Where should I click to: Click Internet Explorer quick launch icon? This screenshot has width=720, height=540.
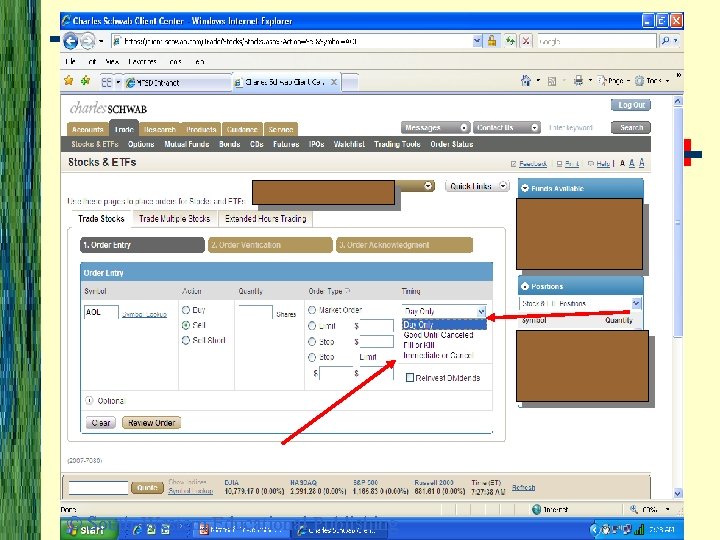(x=137, y=529)
